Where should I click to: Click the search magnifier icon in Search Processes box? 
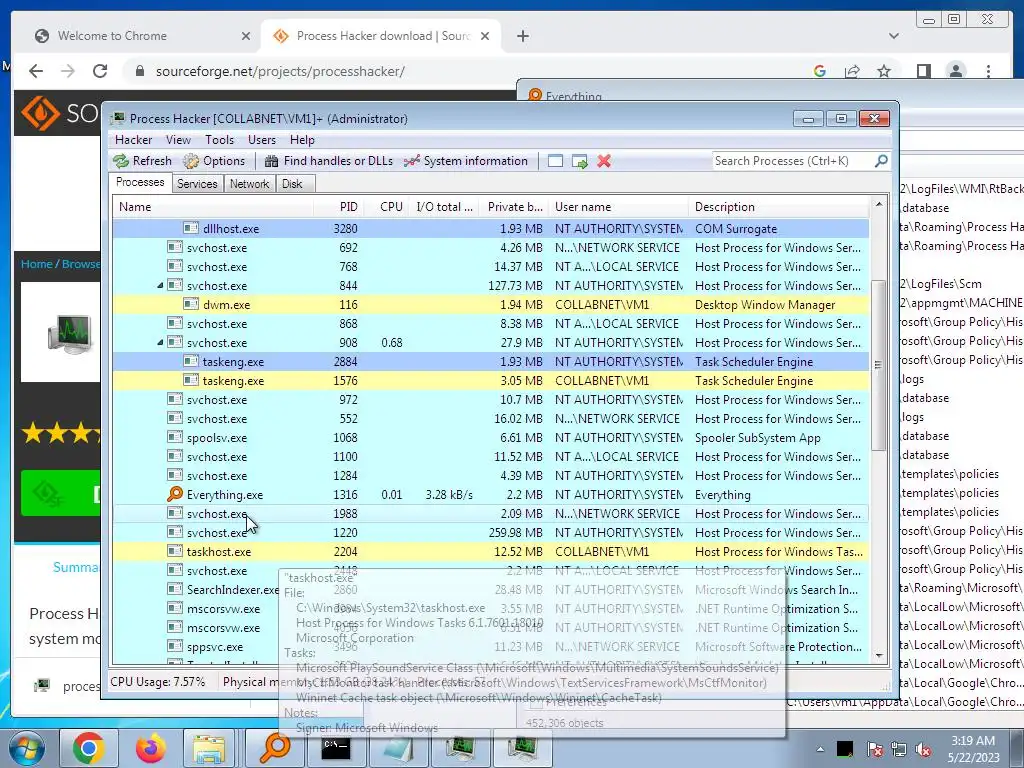coord(881,161)
